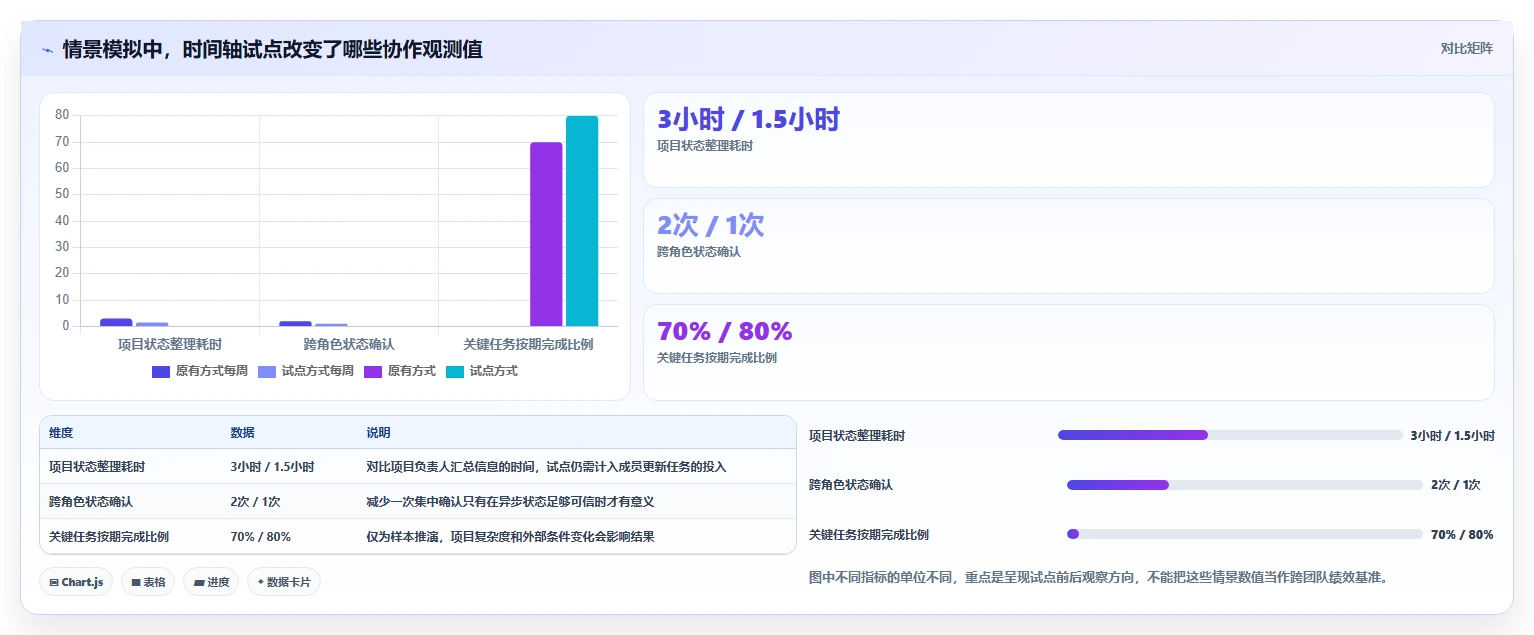Click the 说明 column header
Viewport: 1534px width, 635px height.
click(378, 433)
